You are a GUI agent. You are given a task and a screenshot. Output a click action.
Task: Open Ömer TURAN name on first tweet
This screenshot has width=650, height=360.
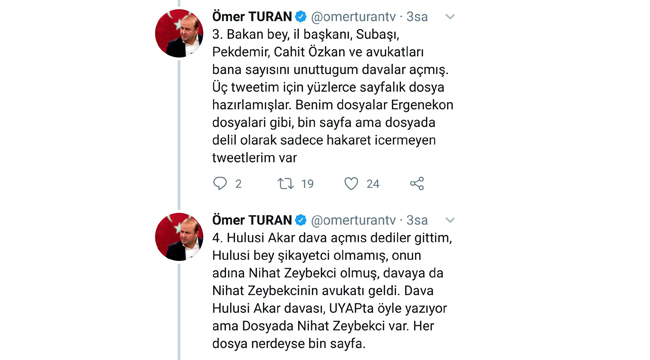click(252, 17)
